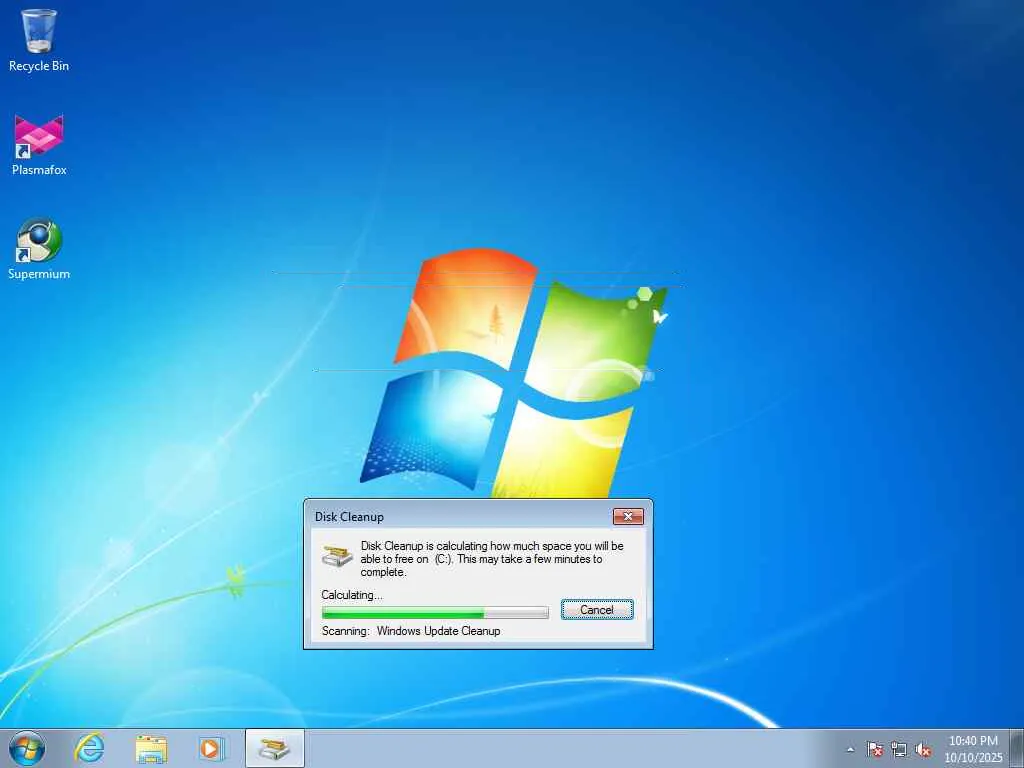Open Windows Media Player from the taskbar
This screenshot has height=768, width=1024.
point(212,748)
